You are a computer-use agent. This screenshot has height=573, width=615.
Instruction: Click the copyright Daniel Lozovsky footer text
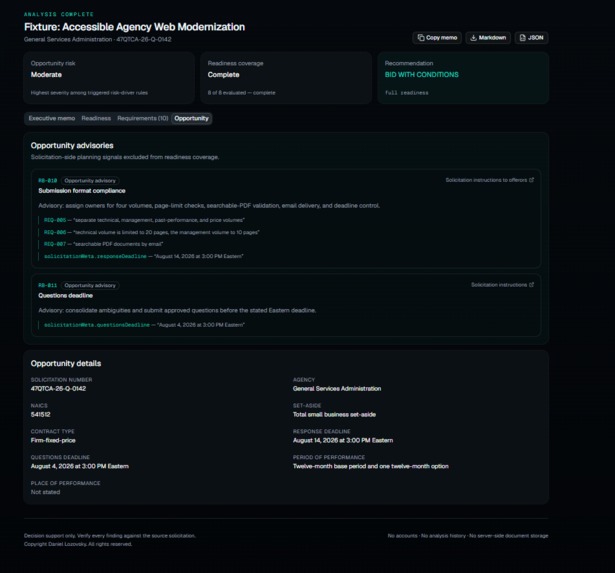tap(78, 544)
